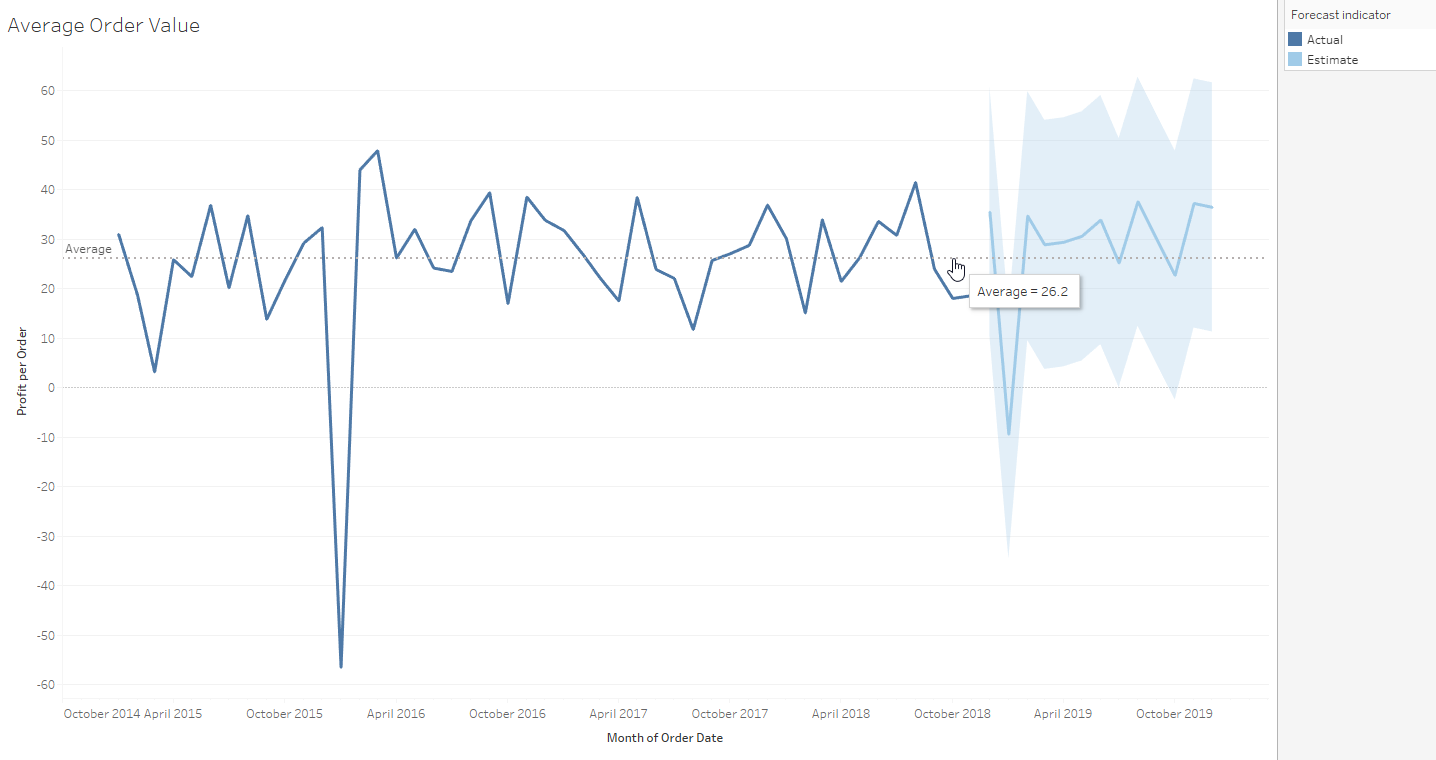1436x760 pixels.
Task: Click the 60 tick on the y-axis
Action: (47, 90)
